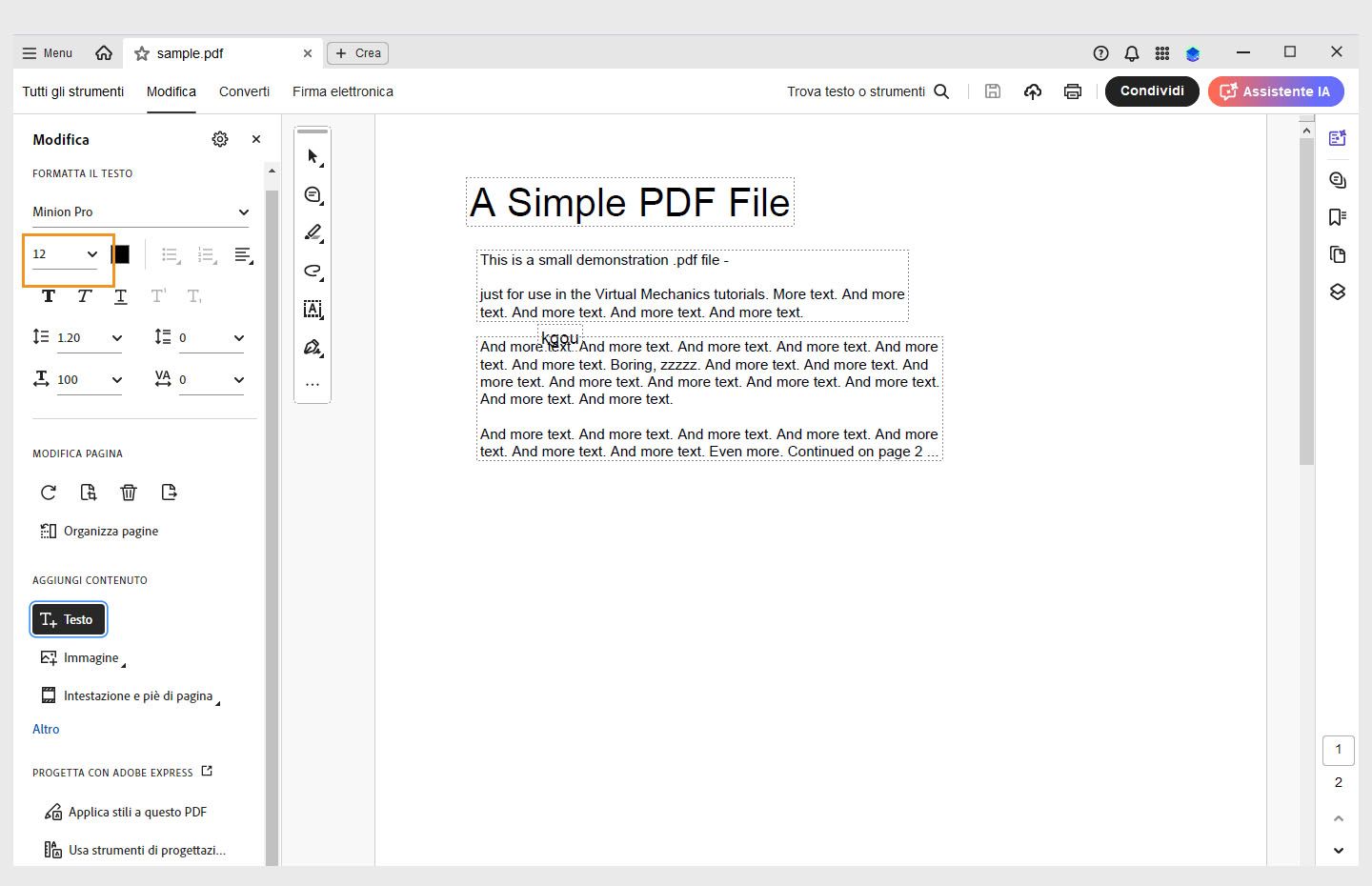Viewport: 1372px width, 886px height.
Task: Open the font color swatch picker
Action: click(x=120, y=254)
